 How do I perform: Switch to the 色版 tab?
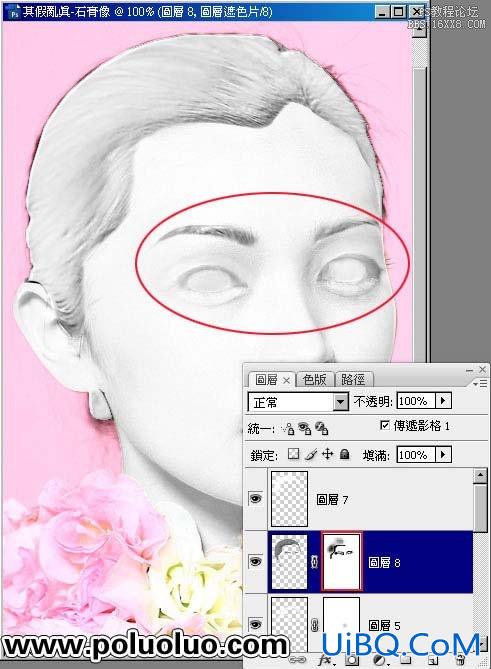pyautogui.click(x=315, y=379)
